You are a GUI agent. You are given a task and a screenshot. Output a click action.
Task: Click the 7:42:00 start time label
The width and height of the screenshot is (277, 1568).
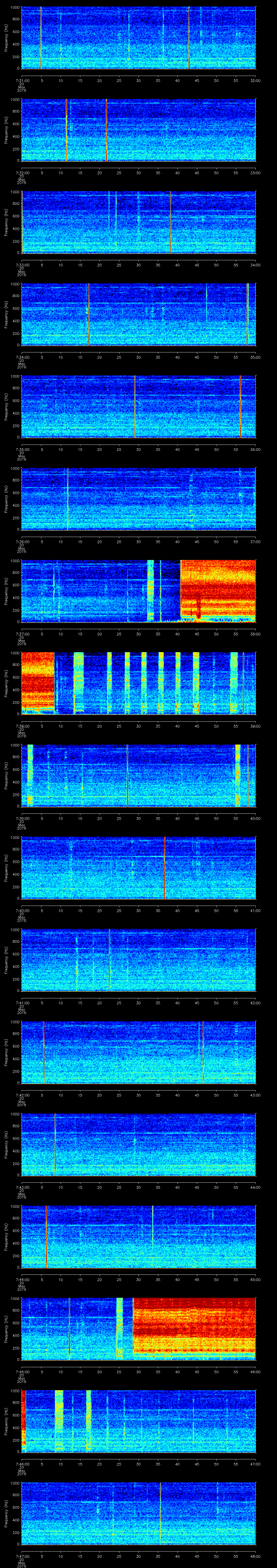tap(22, 1095)
